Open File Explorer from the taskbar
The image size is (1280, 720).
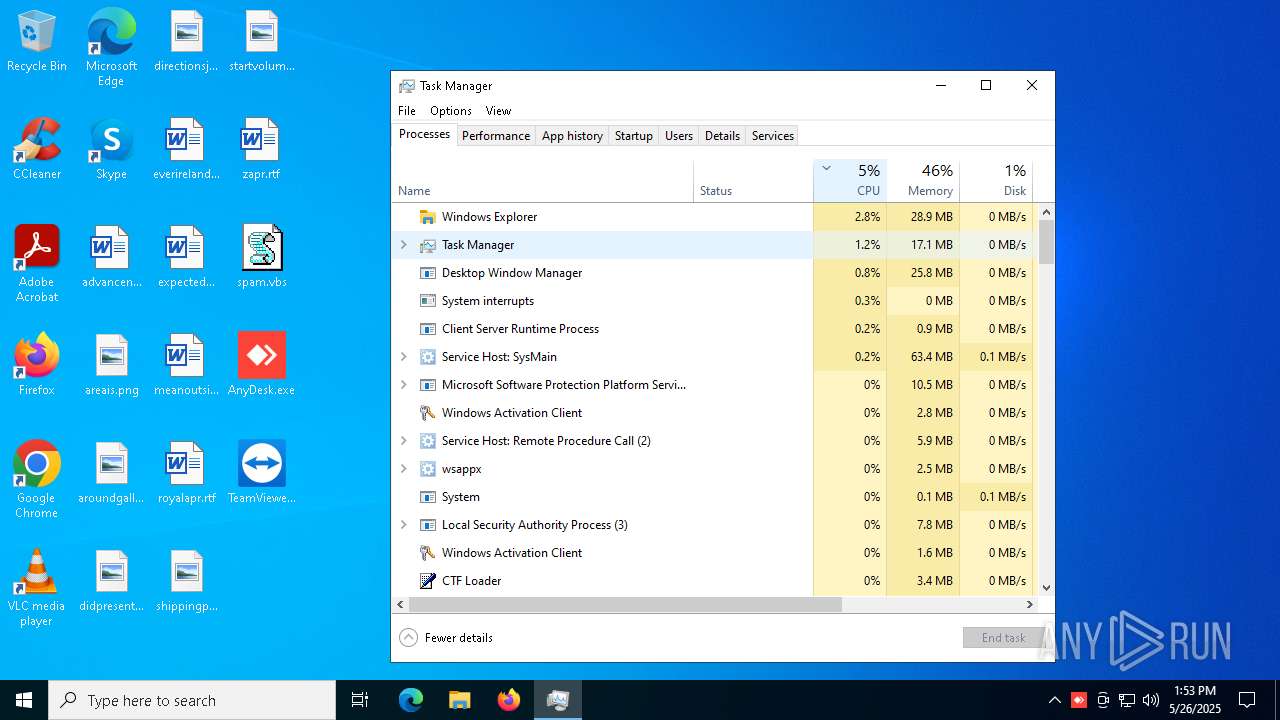[459, 700]
